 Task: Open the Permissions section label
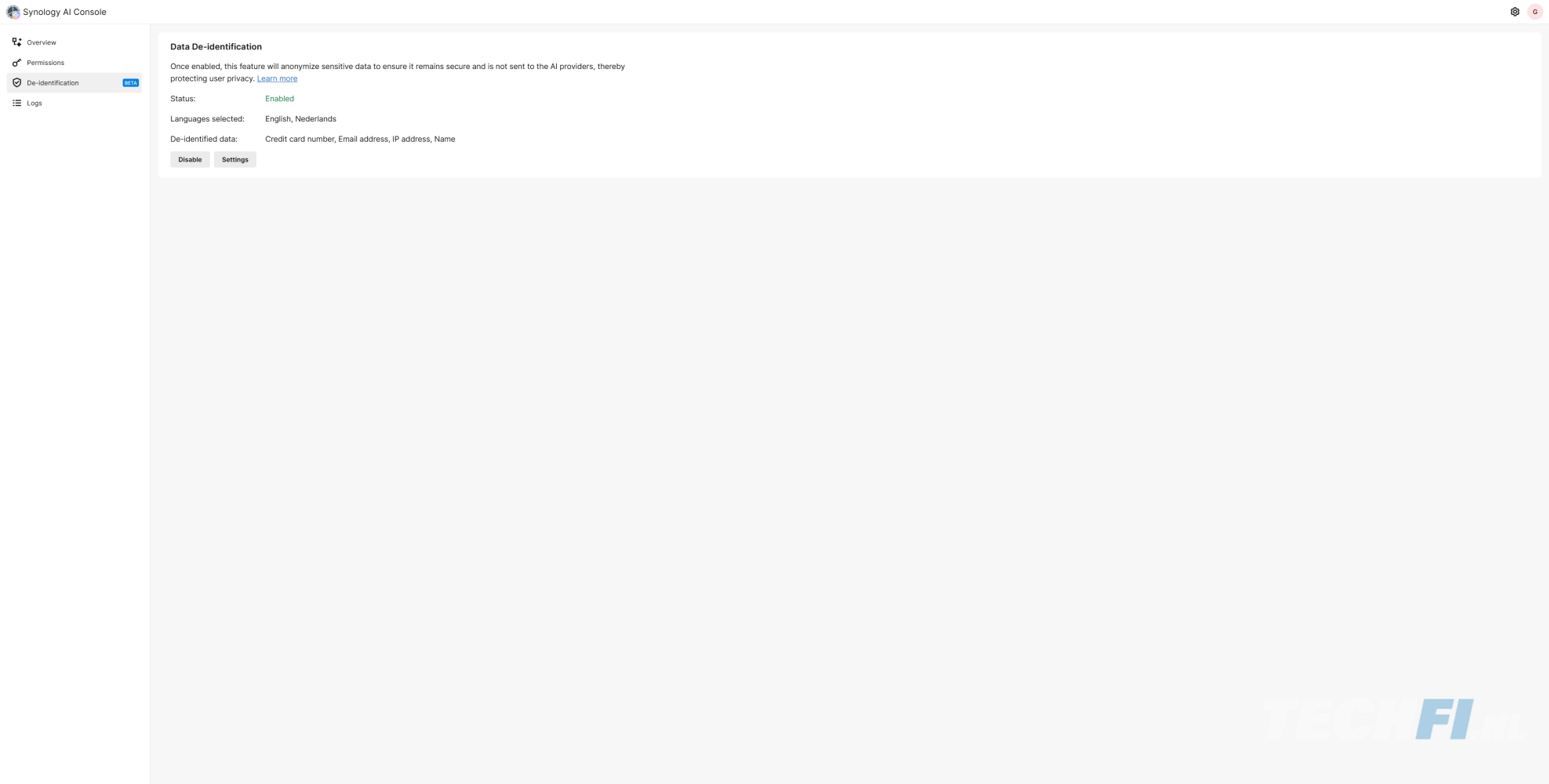pos(45,63)
